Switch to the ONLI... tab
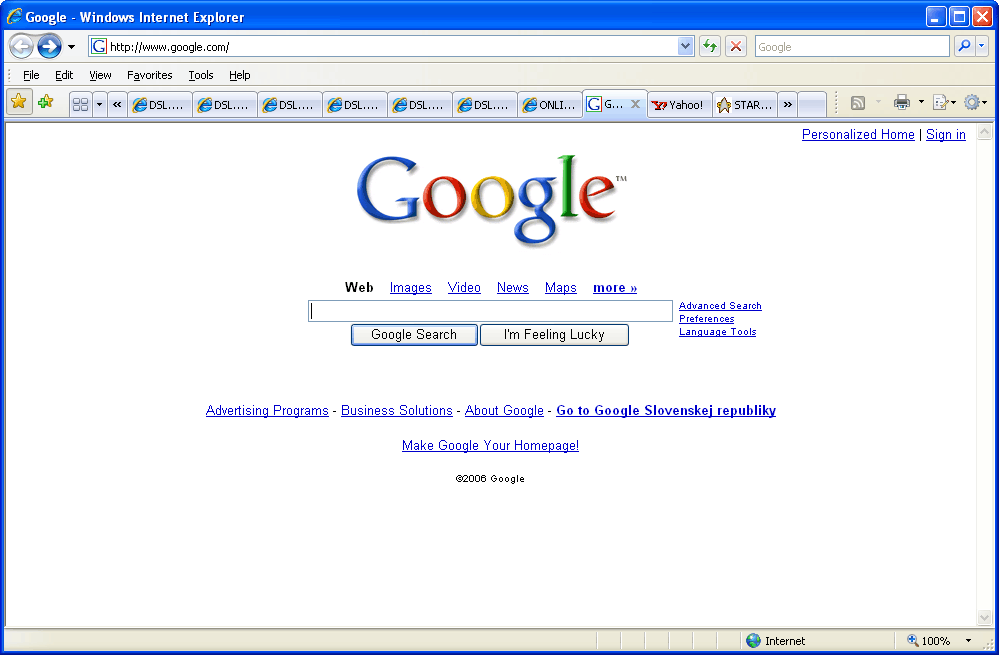The image size is (999, 655). (x=550, y=104)
